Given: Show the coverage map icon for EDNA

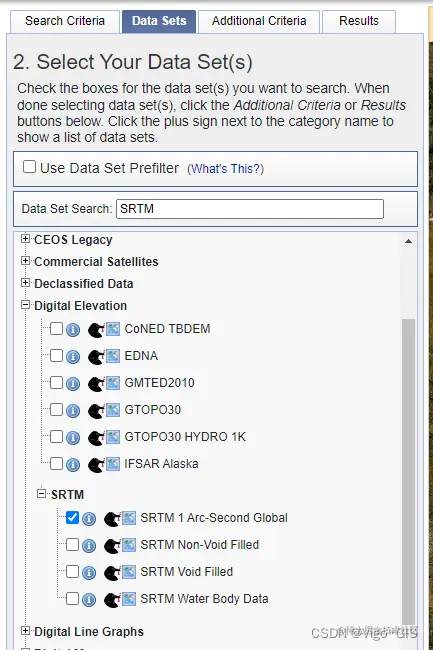Looking at the screenshot, I should pos(113,356).
